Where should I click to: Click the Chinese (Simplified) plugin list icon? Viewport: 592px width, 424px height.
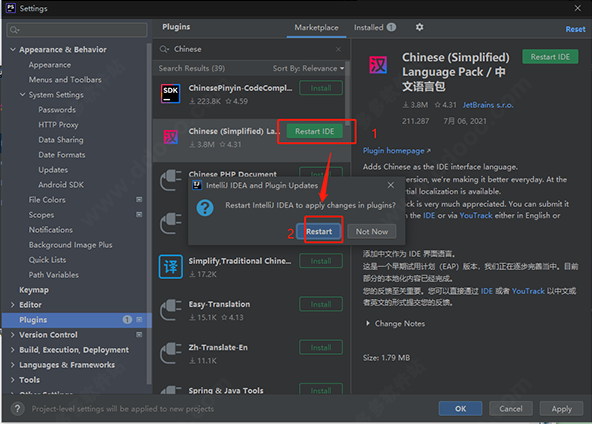(x=171, y=137)
